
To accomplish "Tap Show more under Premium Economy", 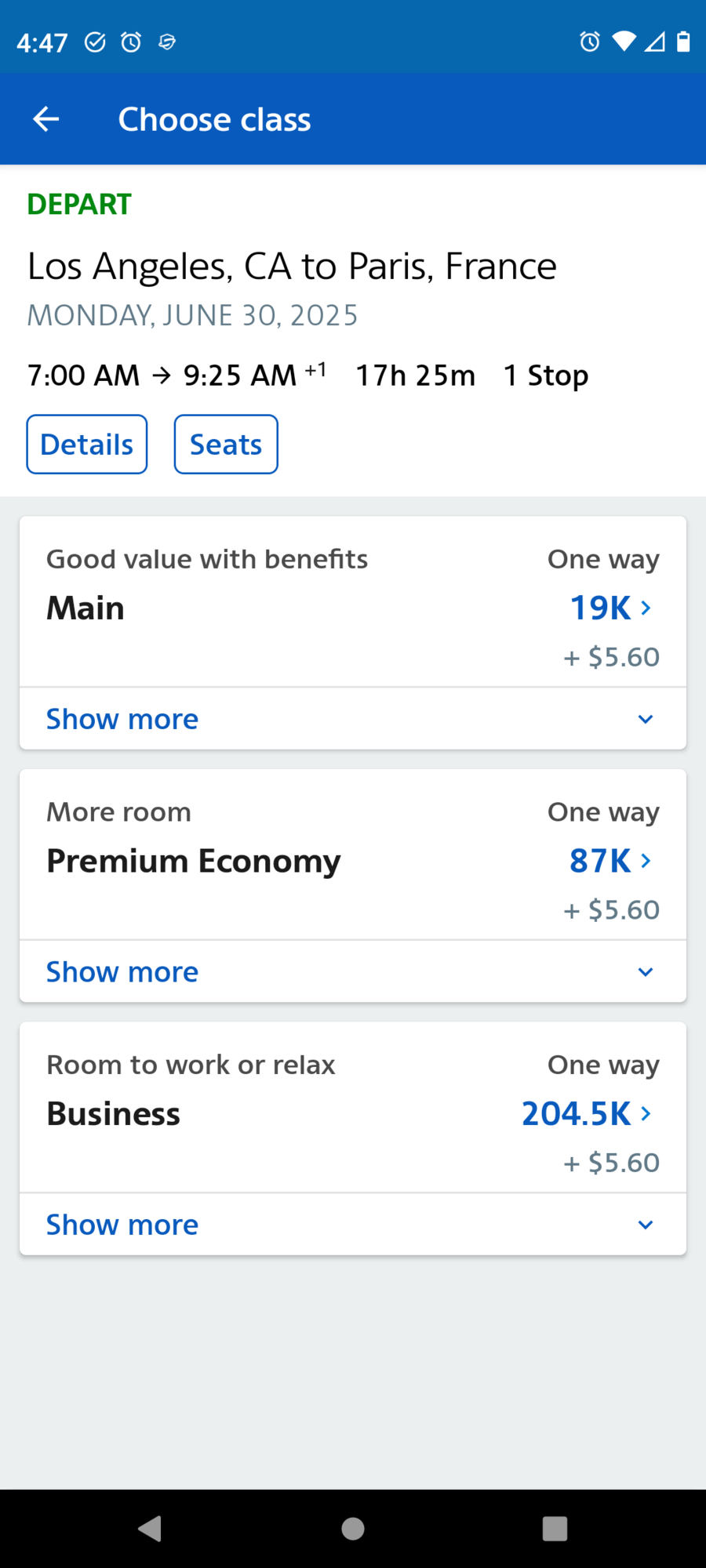I will [x=122, y=972].
